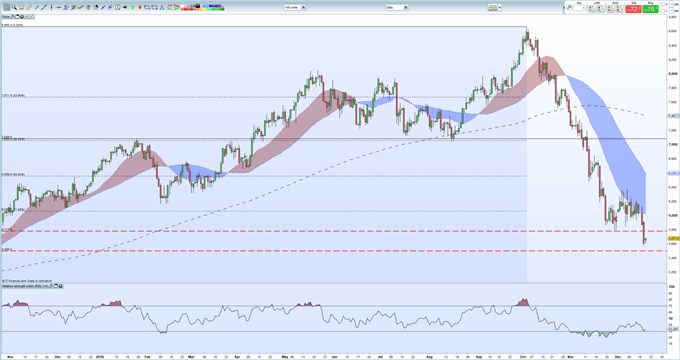Click the Qty input field
680x360 pixels.
(579, 8)
